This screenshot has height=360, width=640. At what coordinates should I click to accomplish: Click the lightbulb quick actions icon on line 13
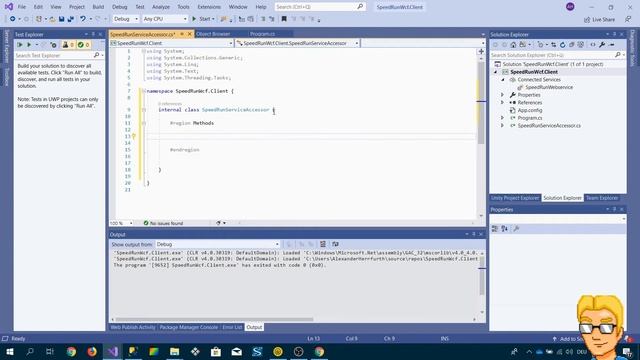[133, 136]
